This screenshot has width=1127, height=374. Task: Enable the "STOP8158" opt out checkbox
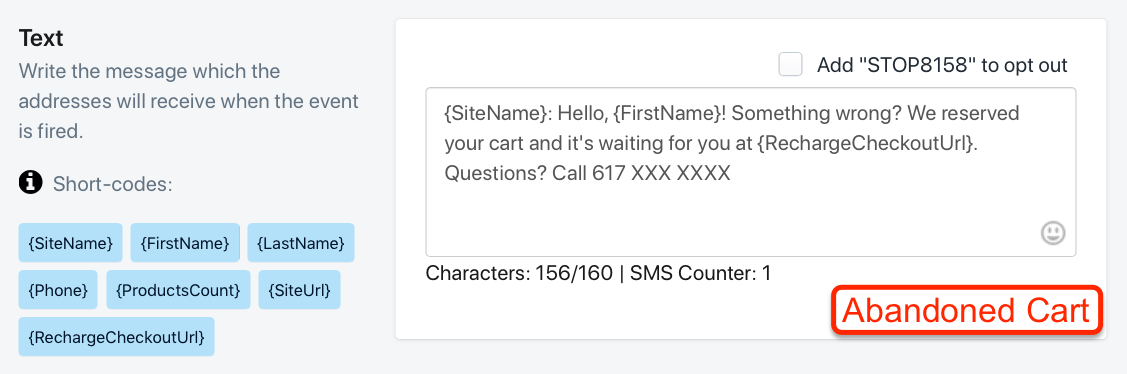coord(791,64)
